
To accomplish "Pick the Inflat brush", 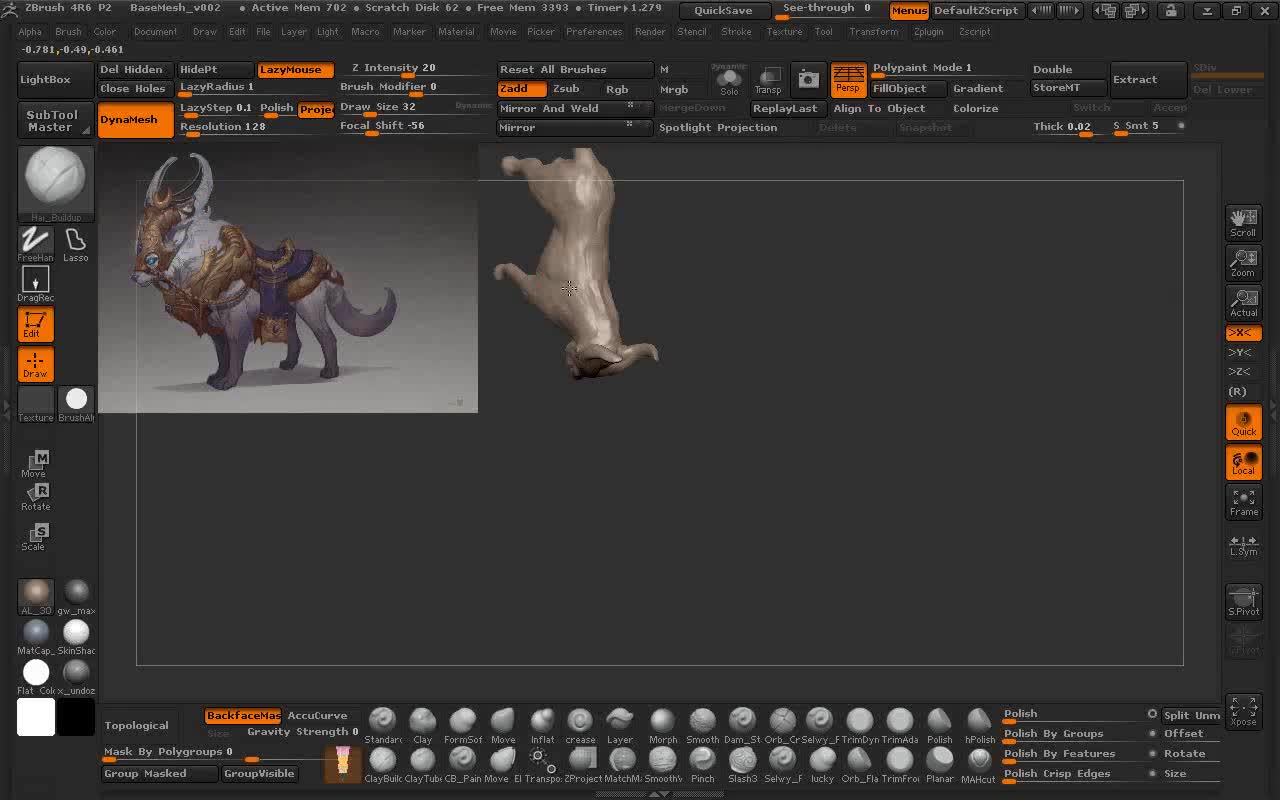I will click(542, 726).
